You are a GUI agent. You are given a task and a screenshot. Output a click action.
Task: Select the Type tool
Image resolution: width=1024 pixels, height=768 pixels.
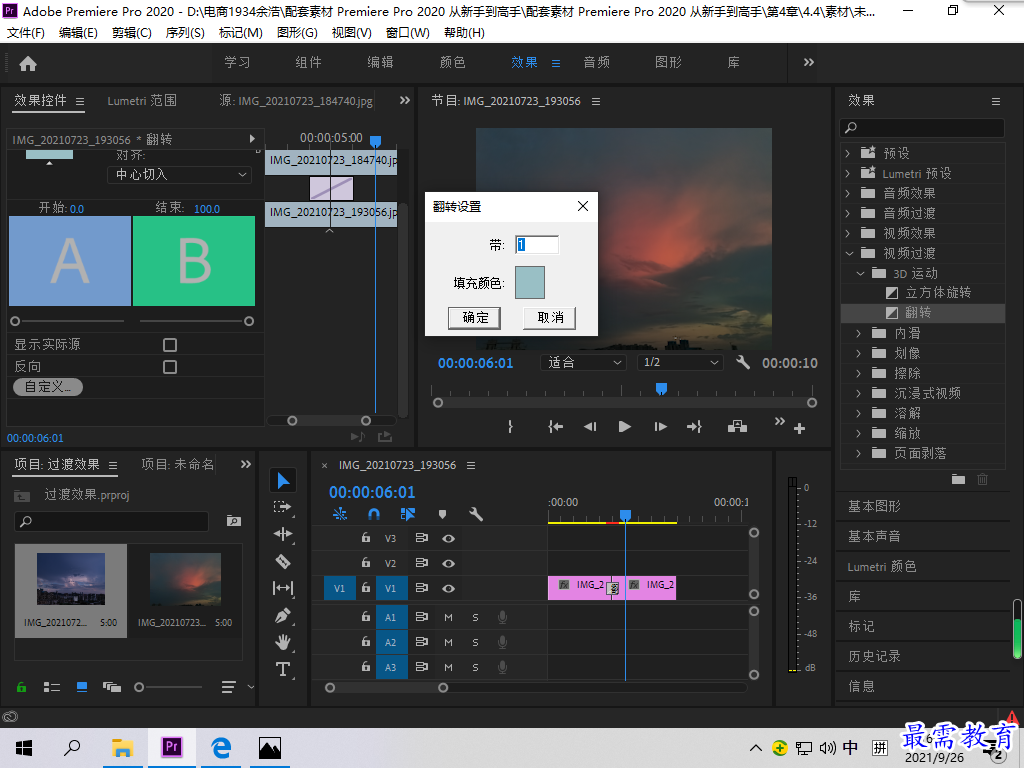pos(283,669)
